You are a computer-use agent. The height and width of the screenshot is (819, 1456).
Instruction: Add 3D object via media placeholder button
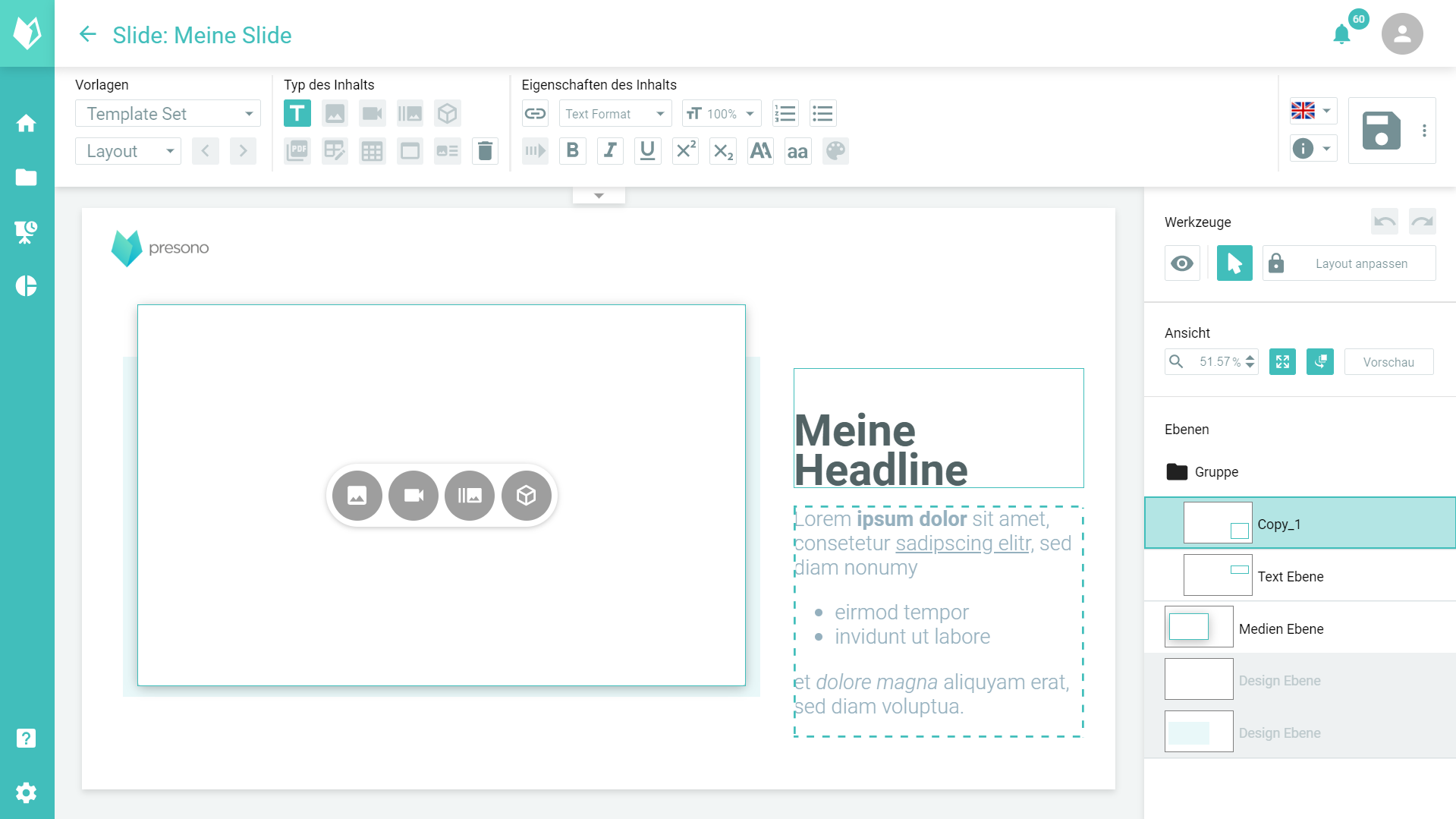[x=527, y=496]
